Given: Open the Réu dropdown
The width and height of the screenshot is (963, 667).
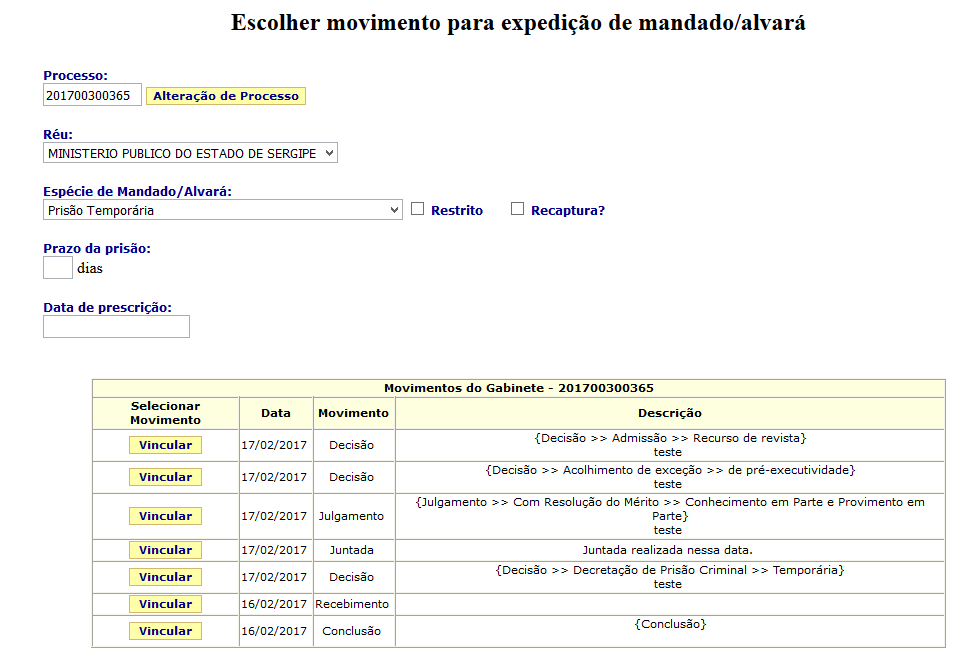Looking at the screenshot, I should 190,153.
